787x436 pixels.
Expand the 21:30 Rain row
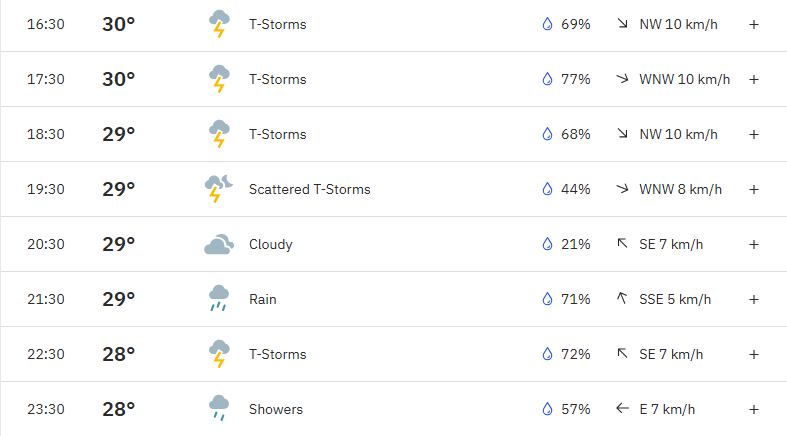[753, 299]
